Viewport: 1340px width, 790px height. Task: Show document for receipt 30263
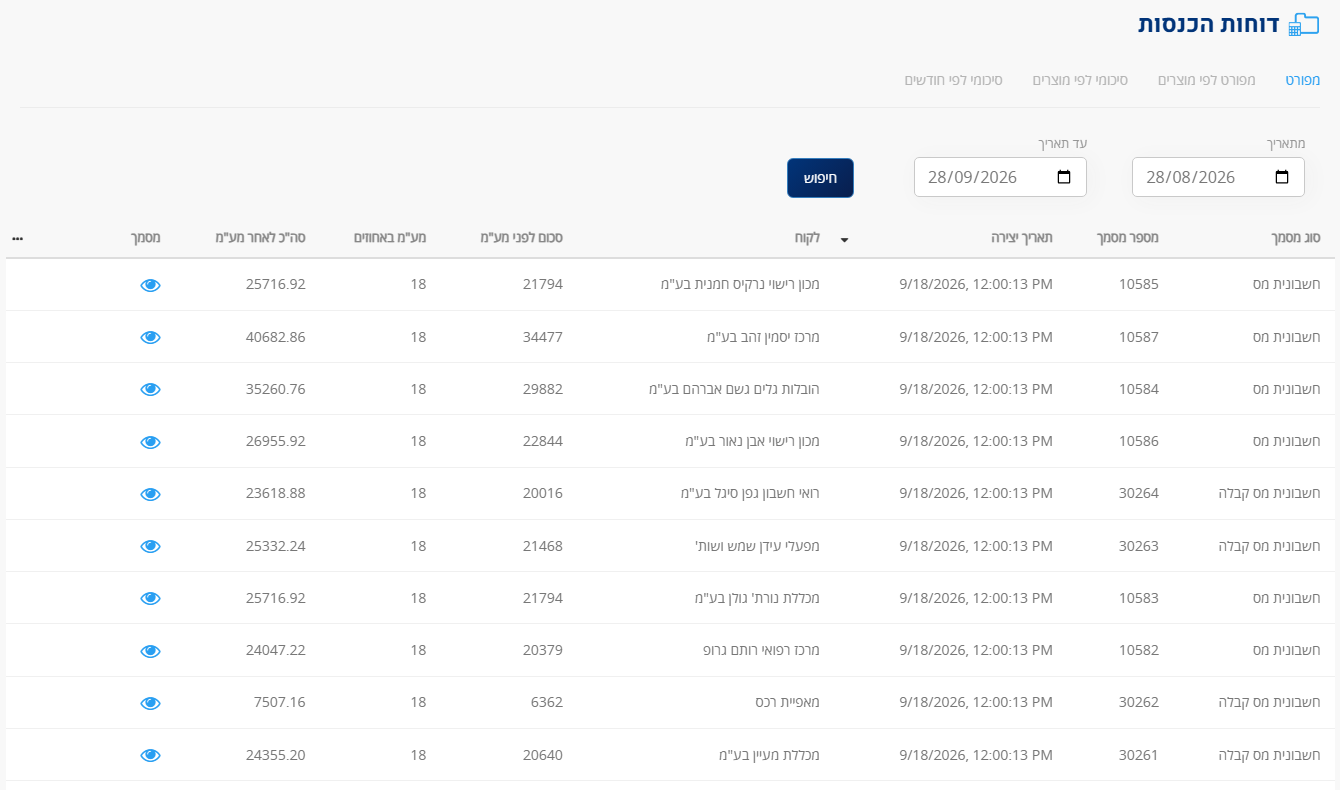coord(150,546)
